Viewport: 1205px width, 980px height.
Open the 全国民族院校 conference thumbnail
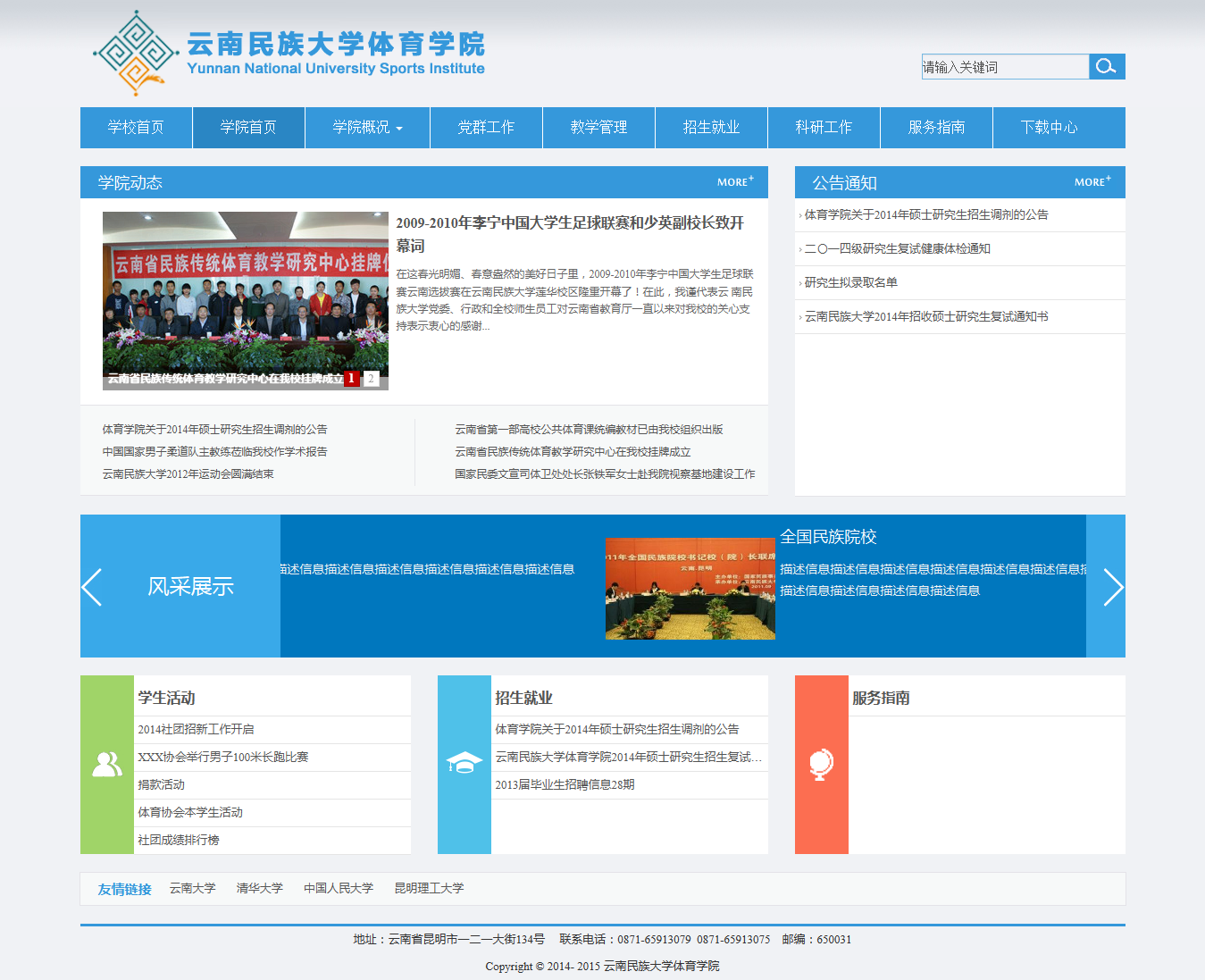690,589
